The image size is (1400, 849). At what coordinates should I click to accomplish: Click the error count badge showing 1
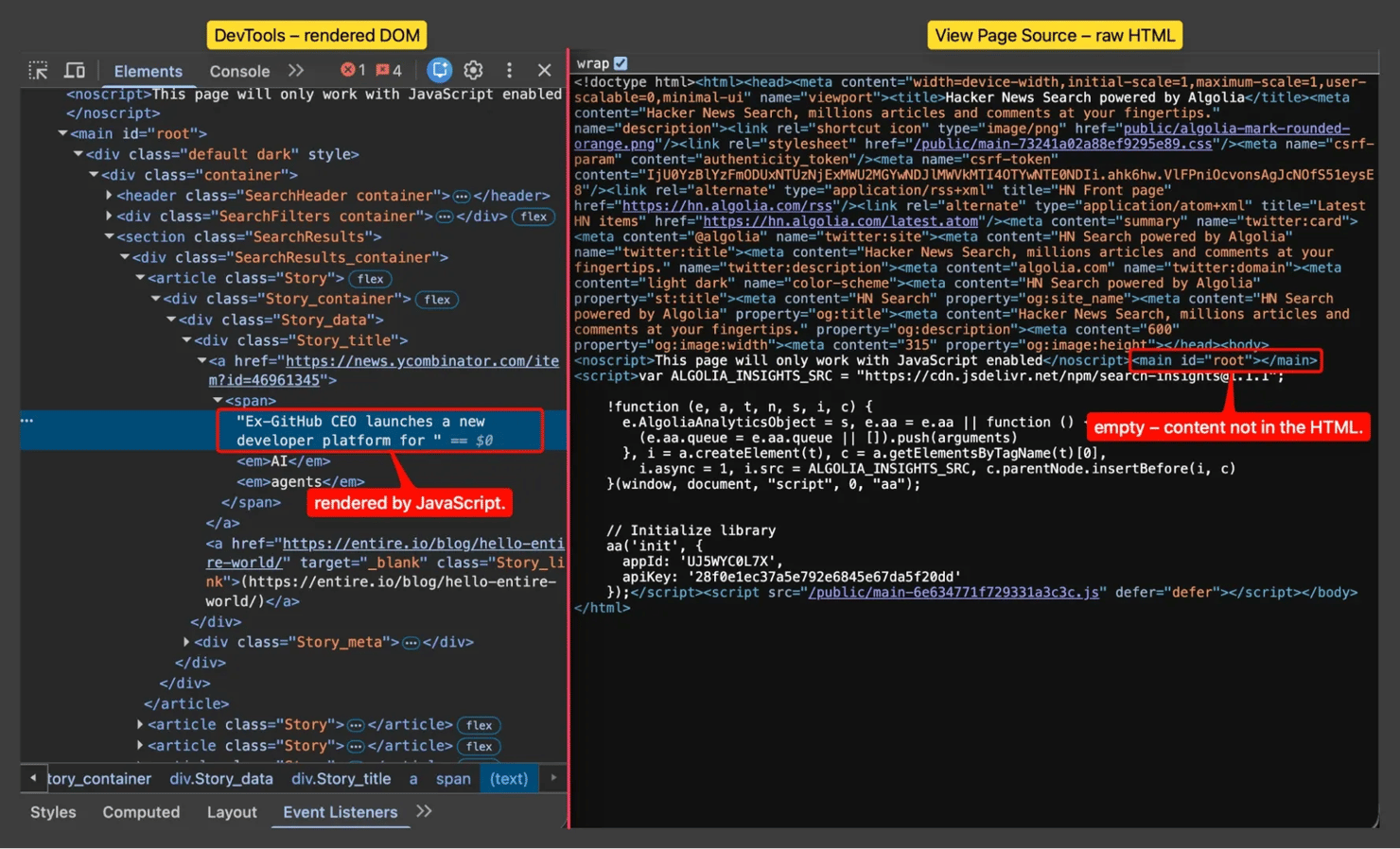353,70
